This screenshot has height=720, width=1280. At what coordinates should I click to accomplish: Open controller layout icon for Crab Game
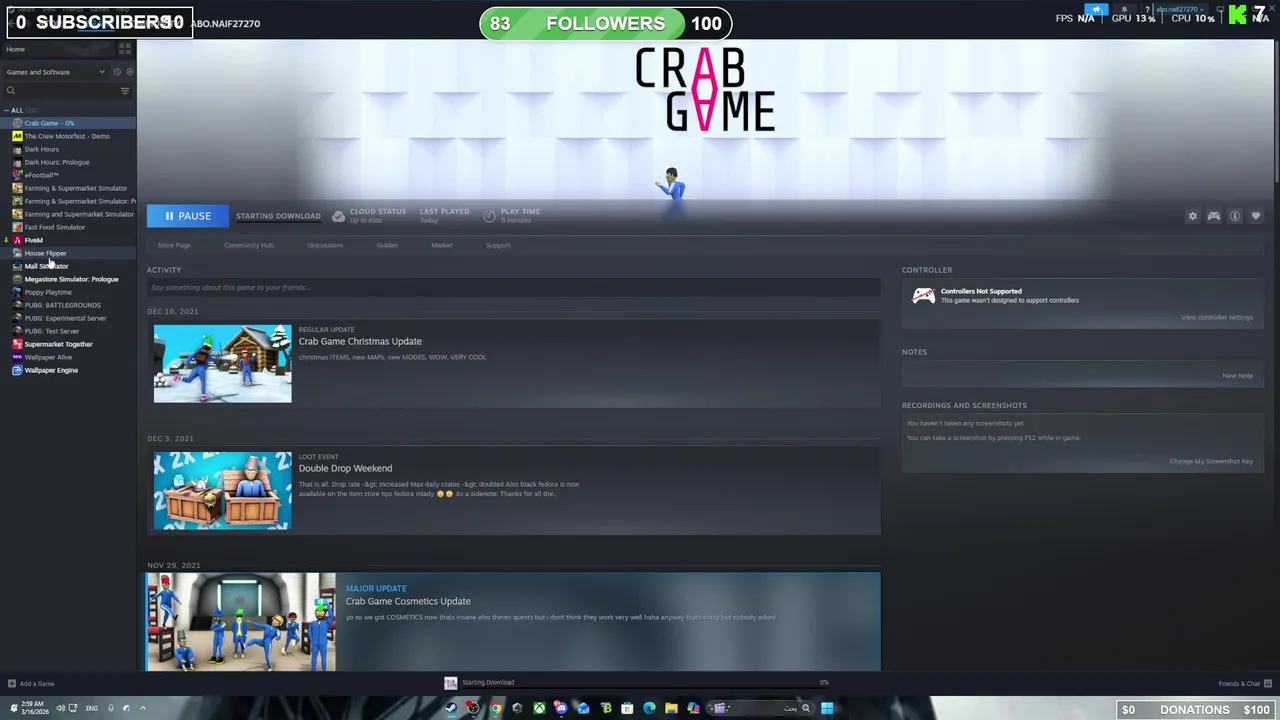1213,216
